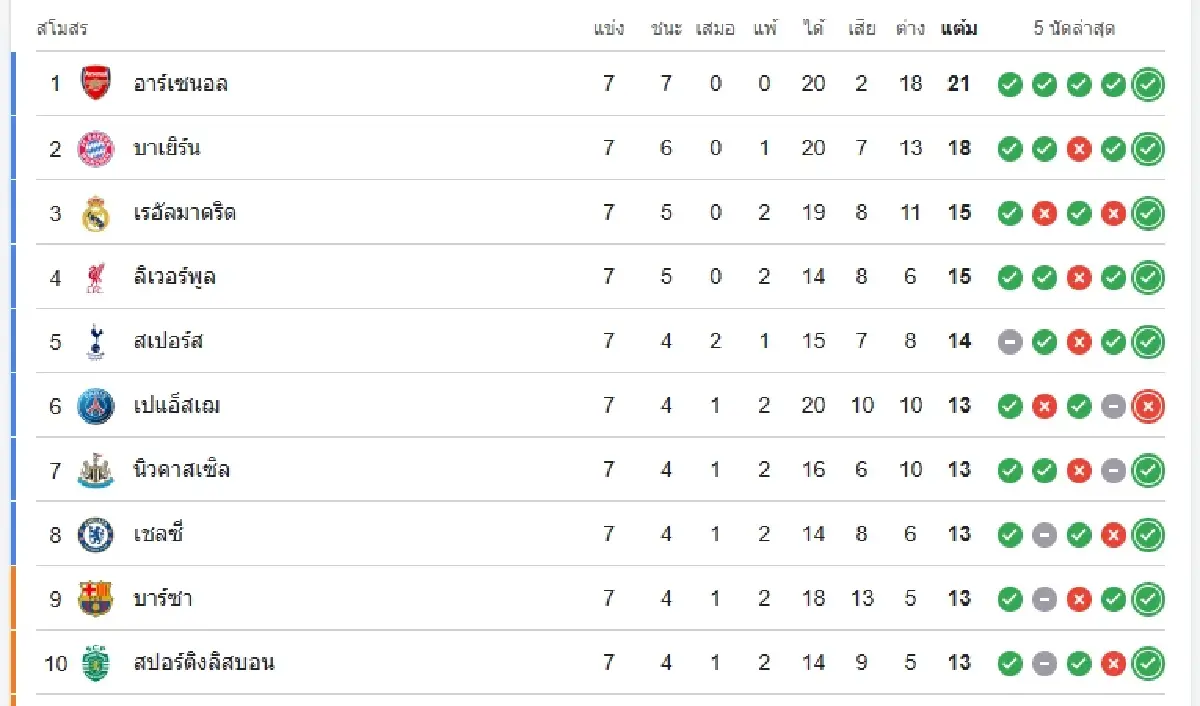Click the Newcastle club crest icon
The image size is (1200, 706).
click(x=96, y=470)
